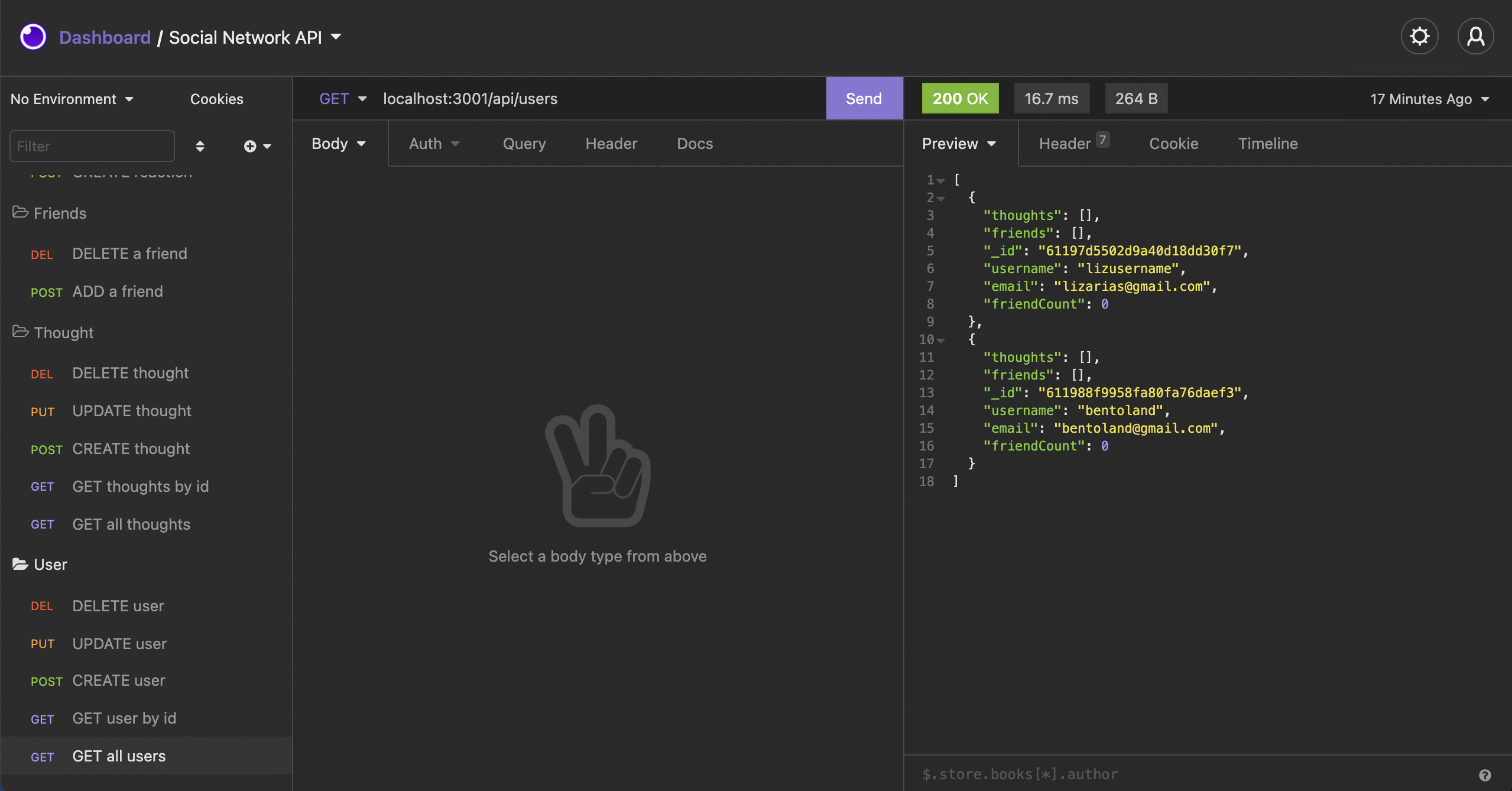Click the help question mark icon

[x=1485, y=775]
